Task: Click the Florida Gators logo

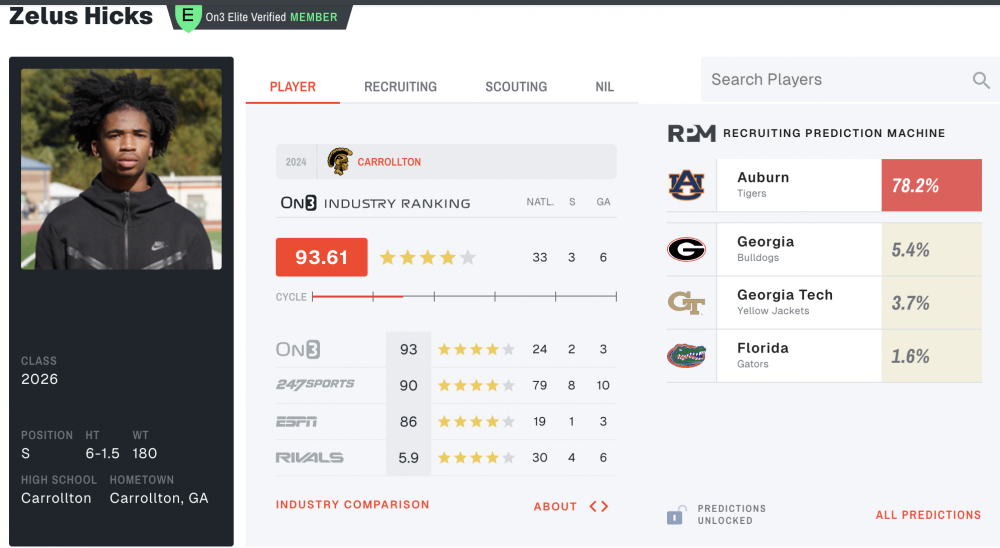Action: pyautogui.click(x=687, y=355)
